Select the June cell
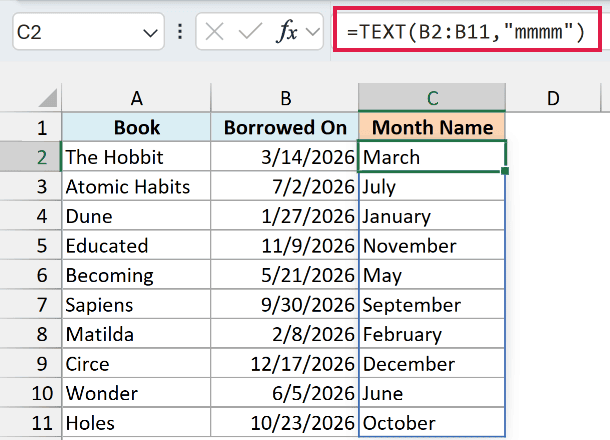610x440 pixels. (x=432, y=393)
